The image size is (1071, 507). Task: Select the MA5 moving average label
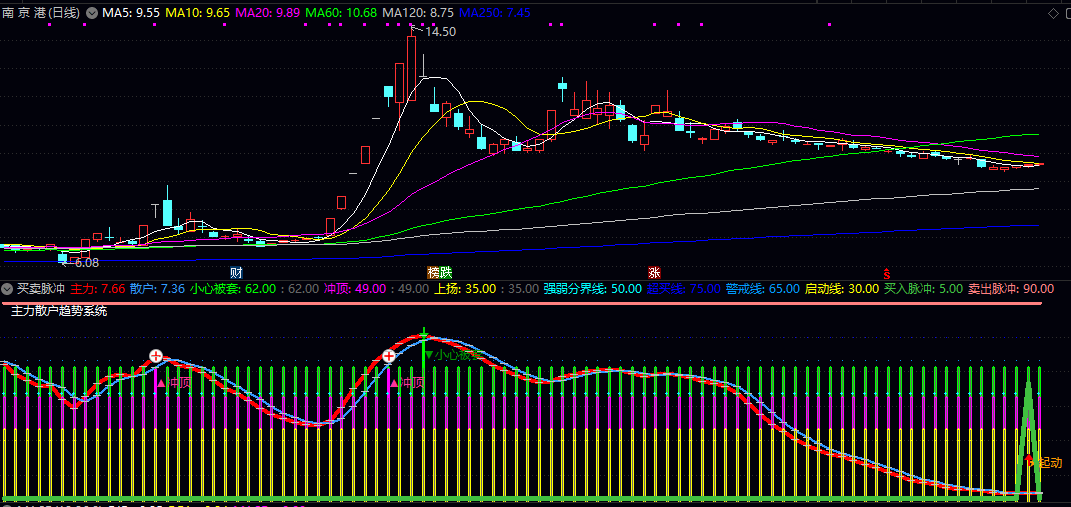[x=130, y=14]
